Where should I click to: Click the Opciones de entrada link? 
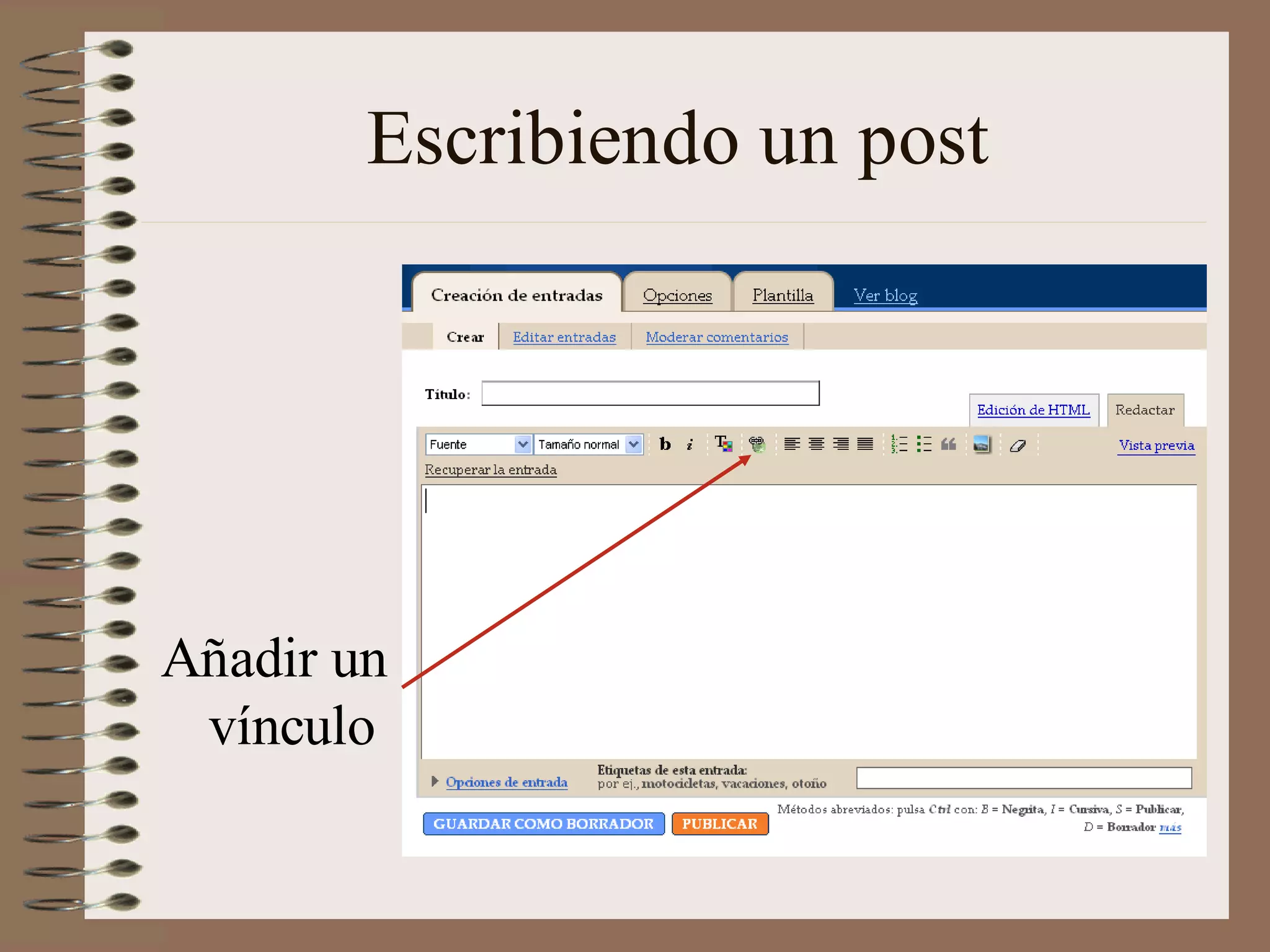[507, 782]
